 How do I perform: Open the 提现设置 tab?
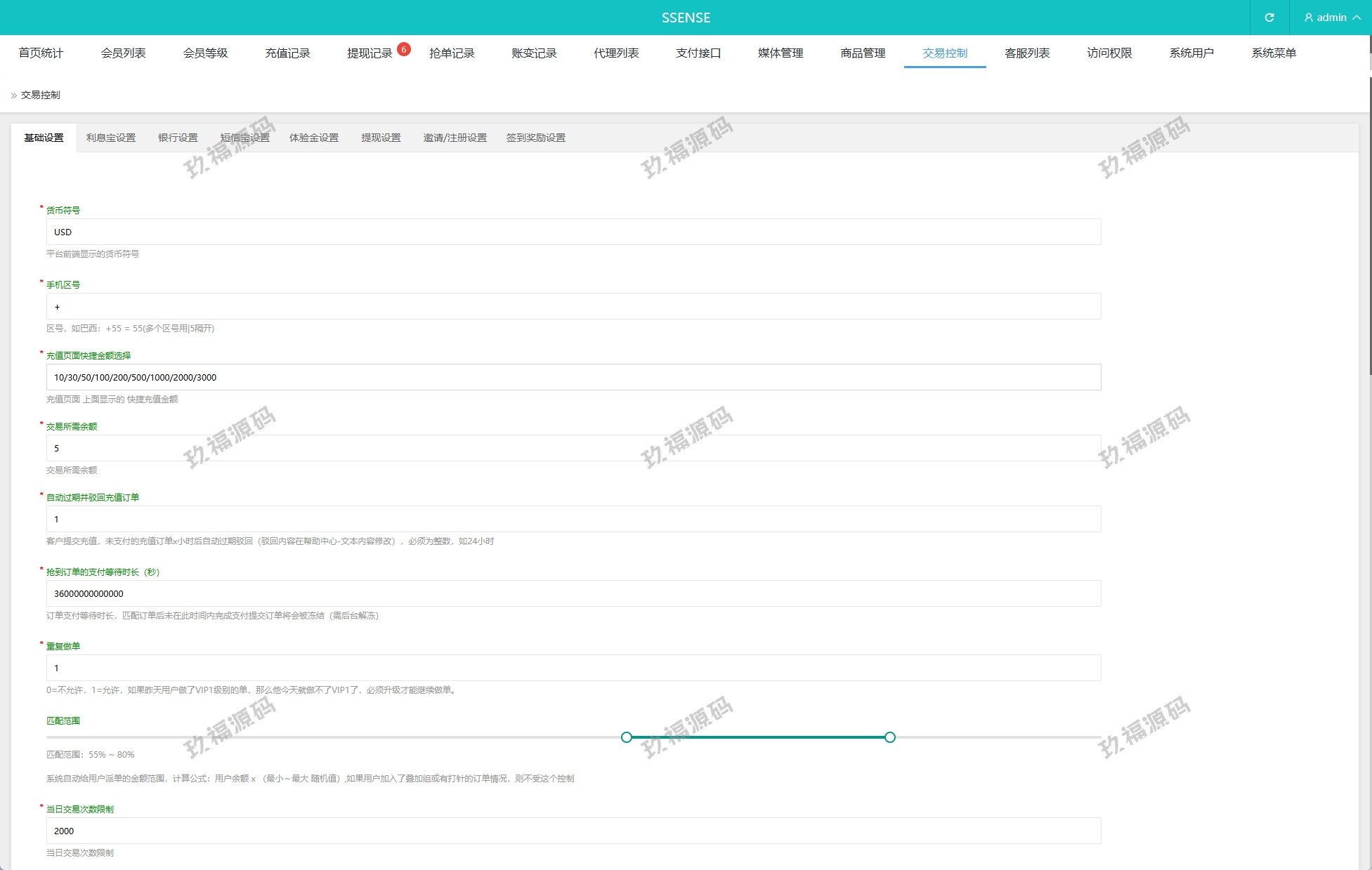[x=381, y=138]
